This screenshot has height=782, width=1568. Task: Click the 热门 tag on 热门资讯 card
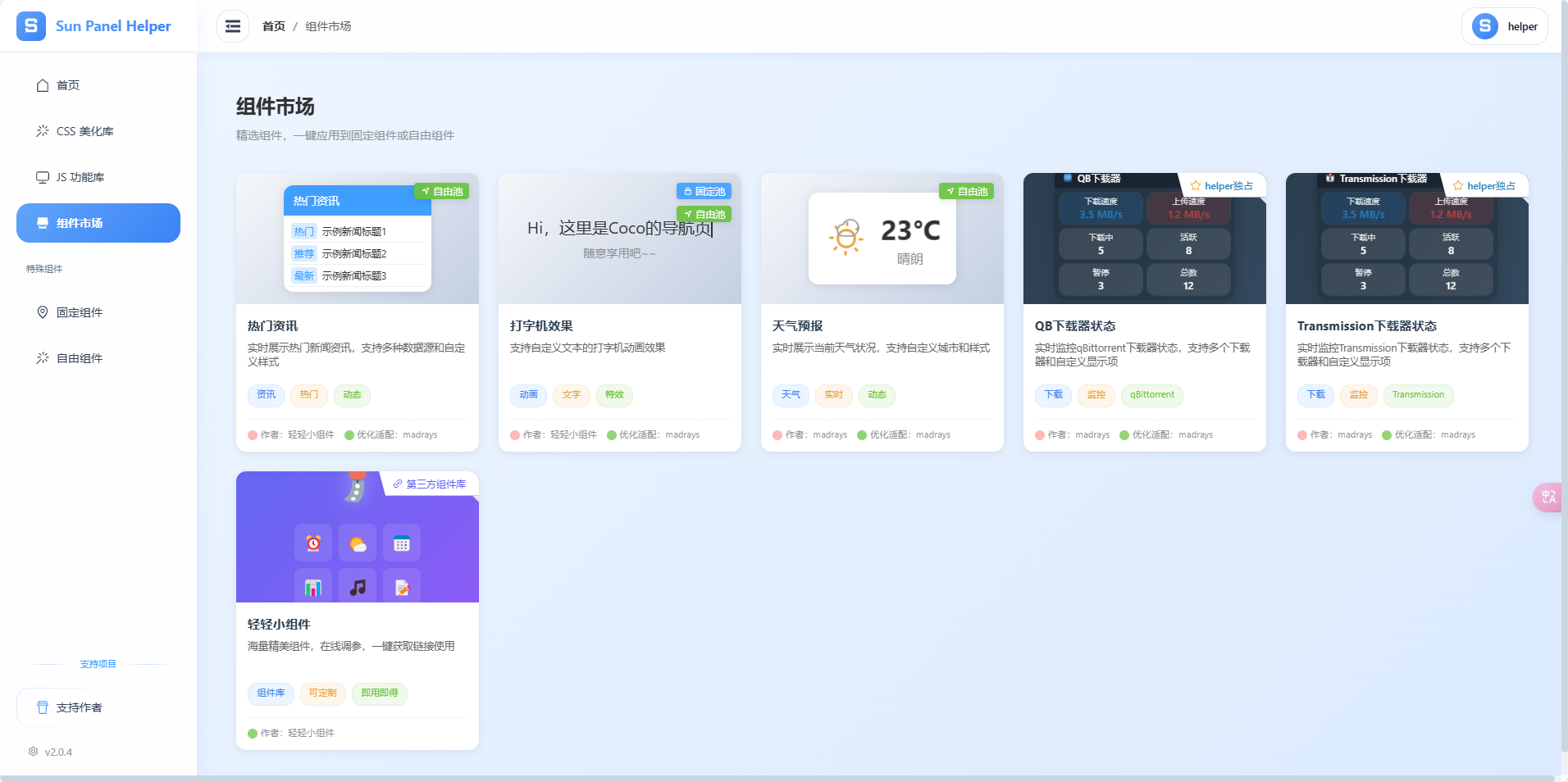point(308,395)
